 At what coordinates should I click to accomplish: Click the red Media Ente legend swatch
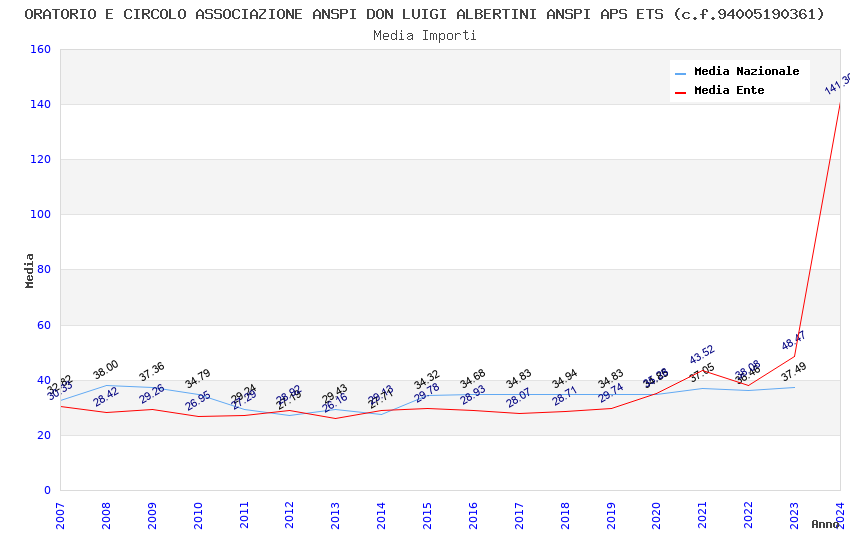coord(680,92)
